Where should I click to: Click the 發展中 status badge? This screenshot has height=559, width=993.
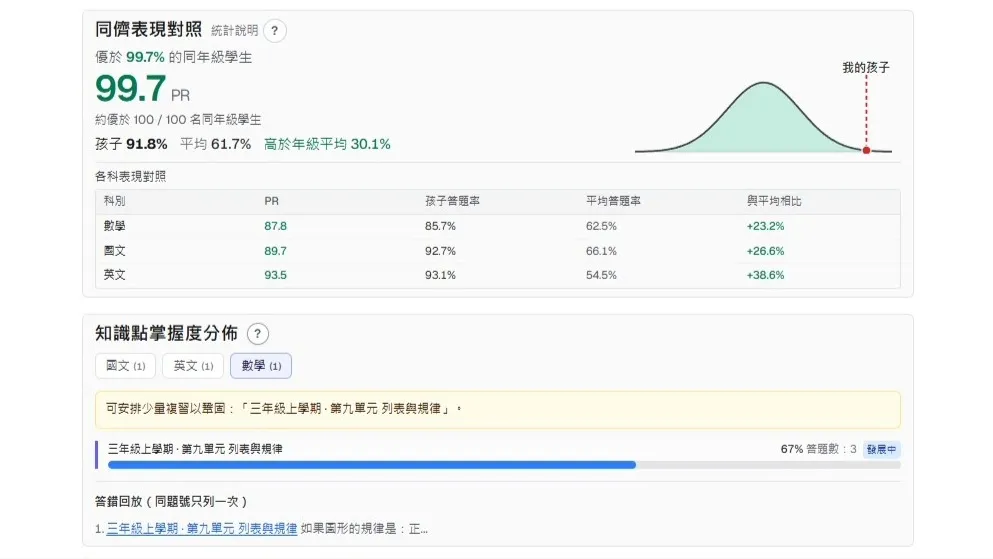[x=882, y=449]
